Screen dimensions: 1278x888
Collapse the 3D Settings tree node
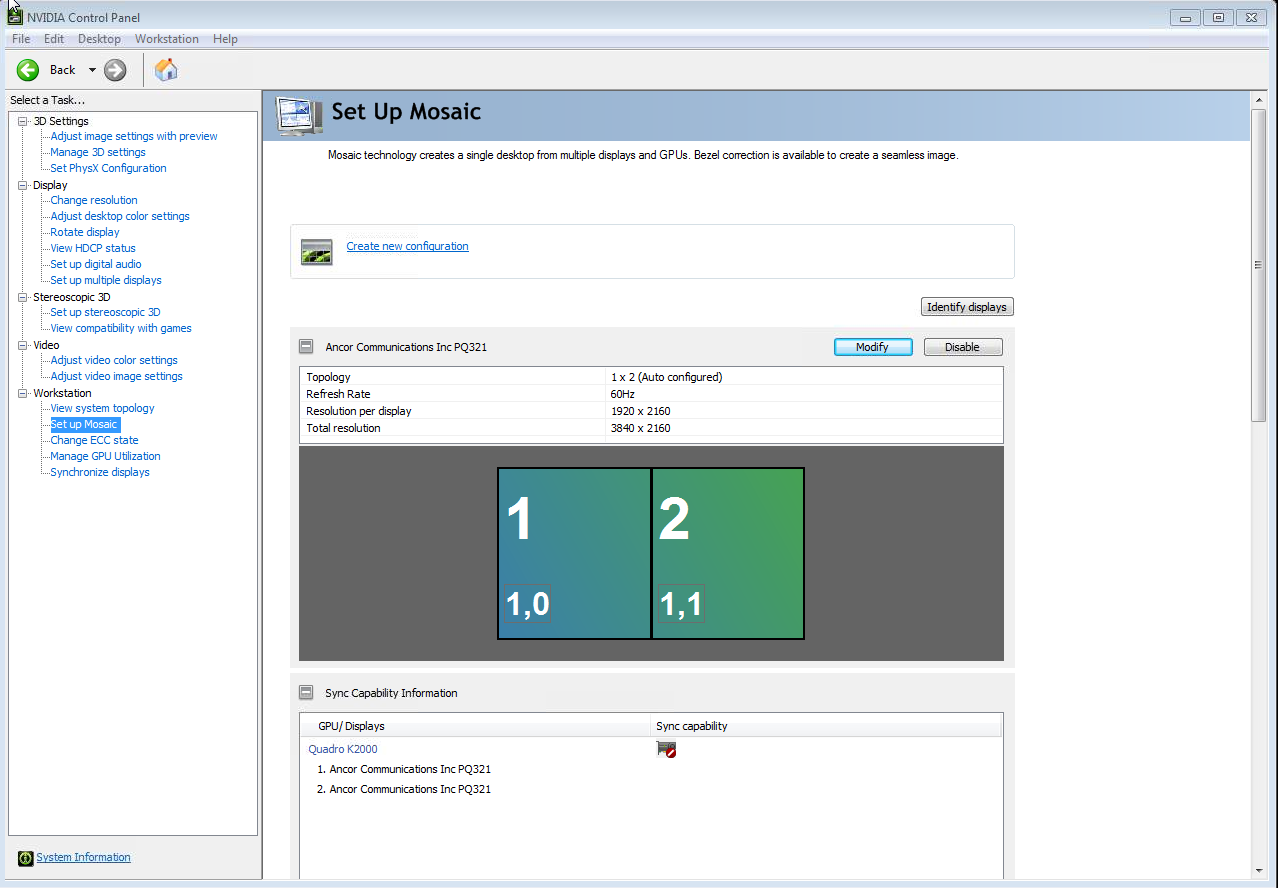pos(23,121)
